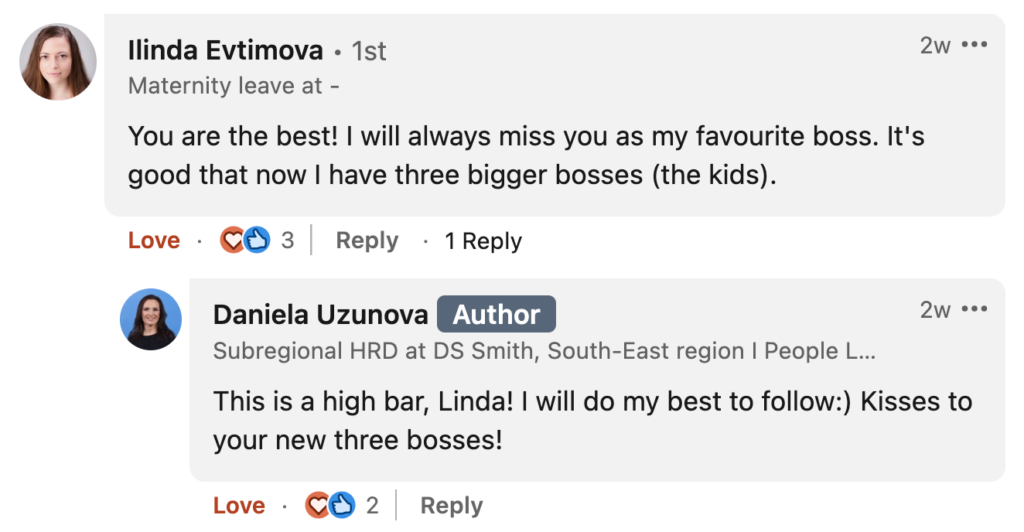Screen dimensions: 1024x532
Task: Toggle Love reaction on Ilinda's comment
Action: point(154,241)
